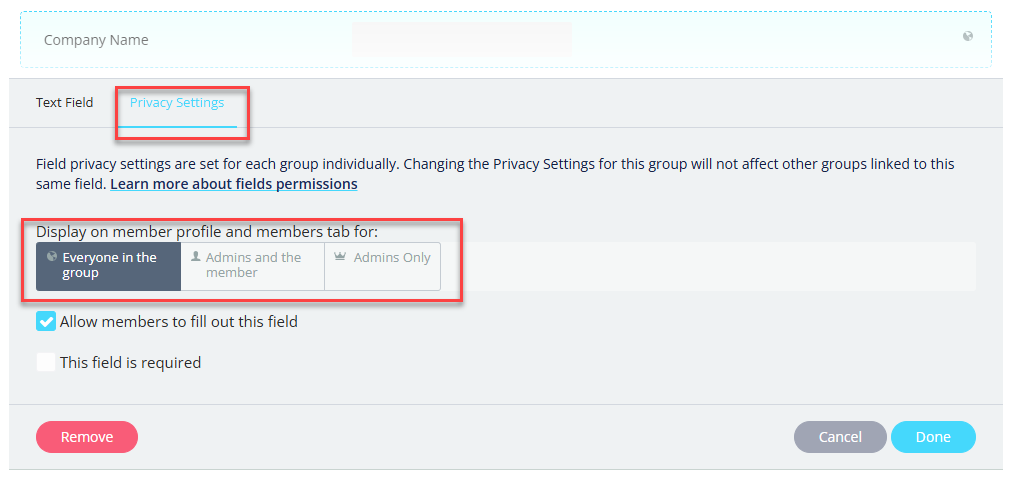Switch to the Text Field tab
The image size is (1013, 482).
click(65, 102)
